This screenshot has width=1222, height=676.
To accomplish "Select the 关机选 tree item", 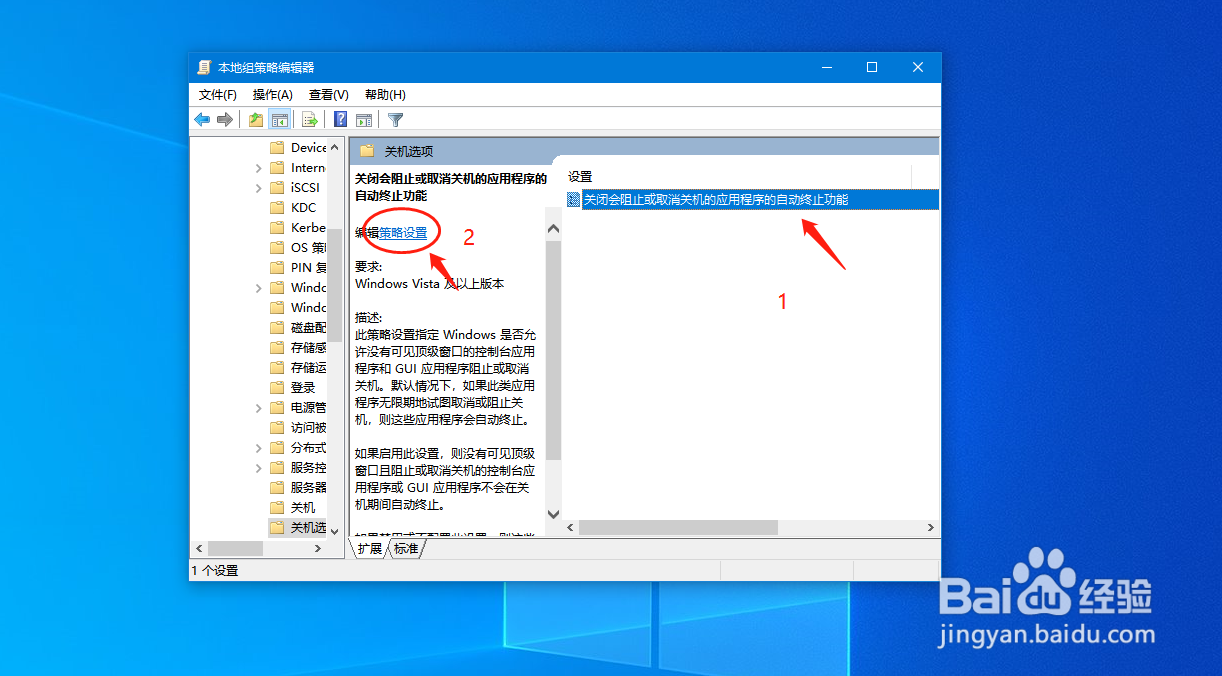I will tap(308, 528).
